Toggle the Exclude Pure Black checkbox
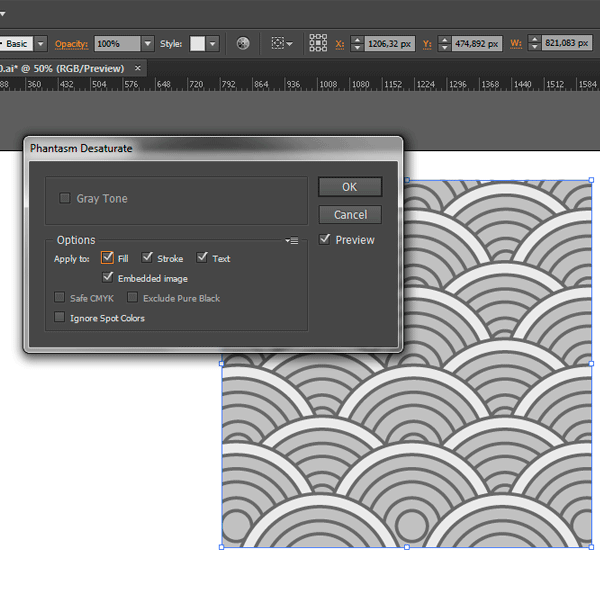 pyautogui.click(x=132, y=297)
